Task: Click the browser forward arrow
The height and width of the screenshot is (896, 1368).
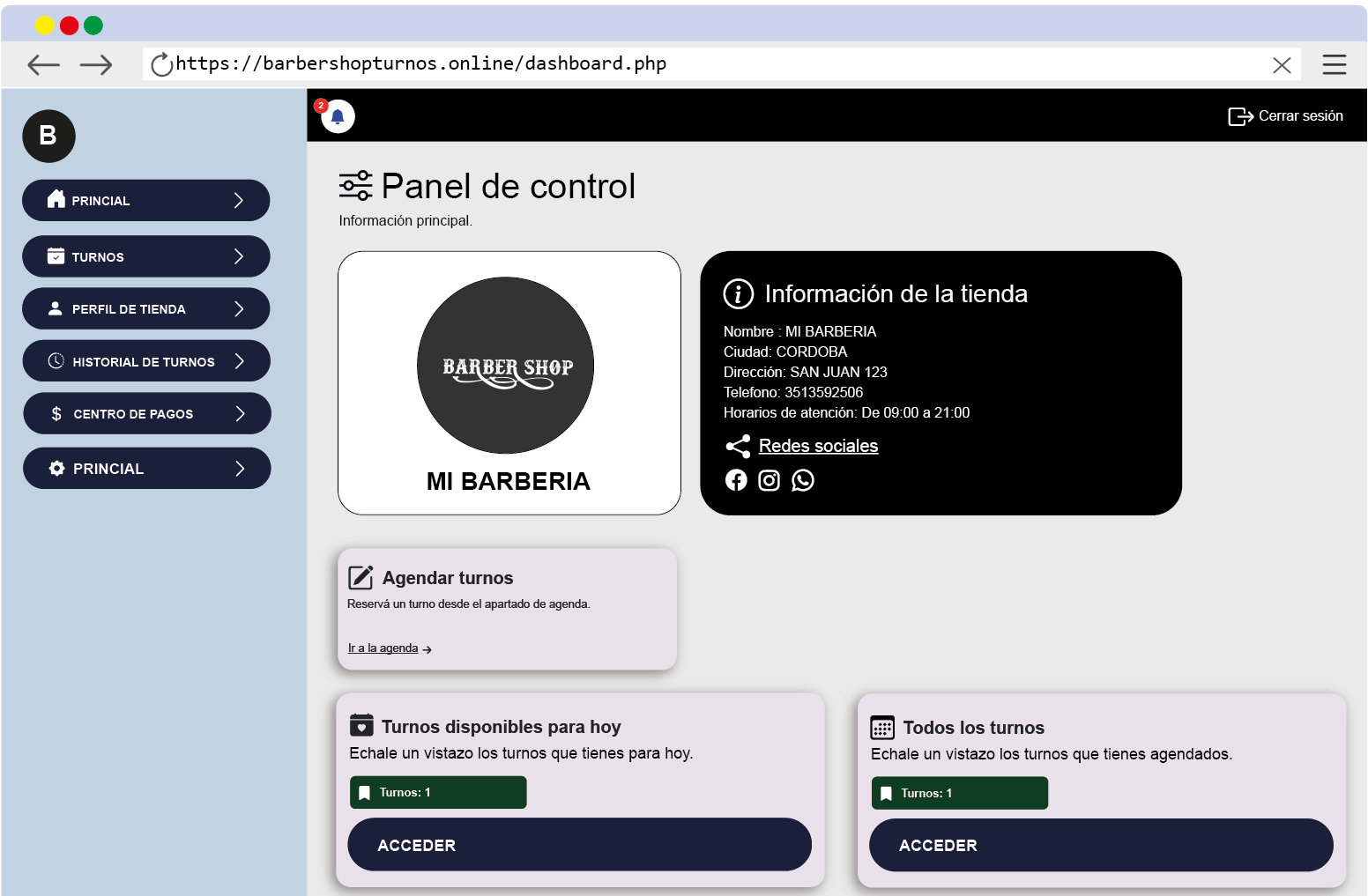Action: (96, 64)
